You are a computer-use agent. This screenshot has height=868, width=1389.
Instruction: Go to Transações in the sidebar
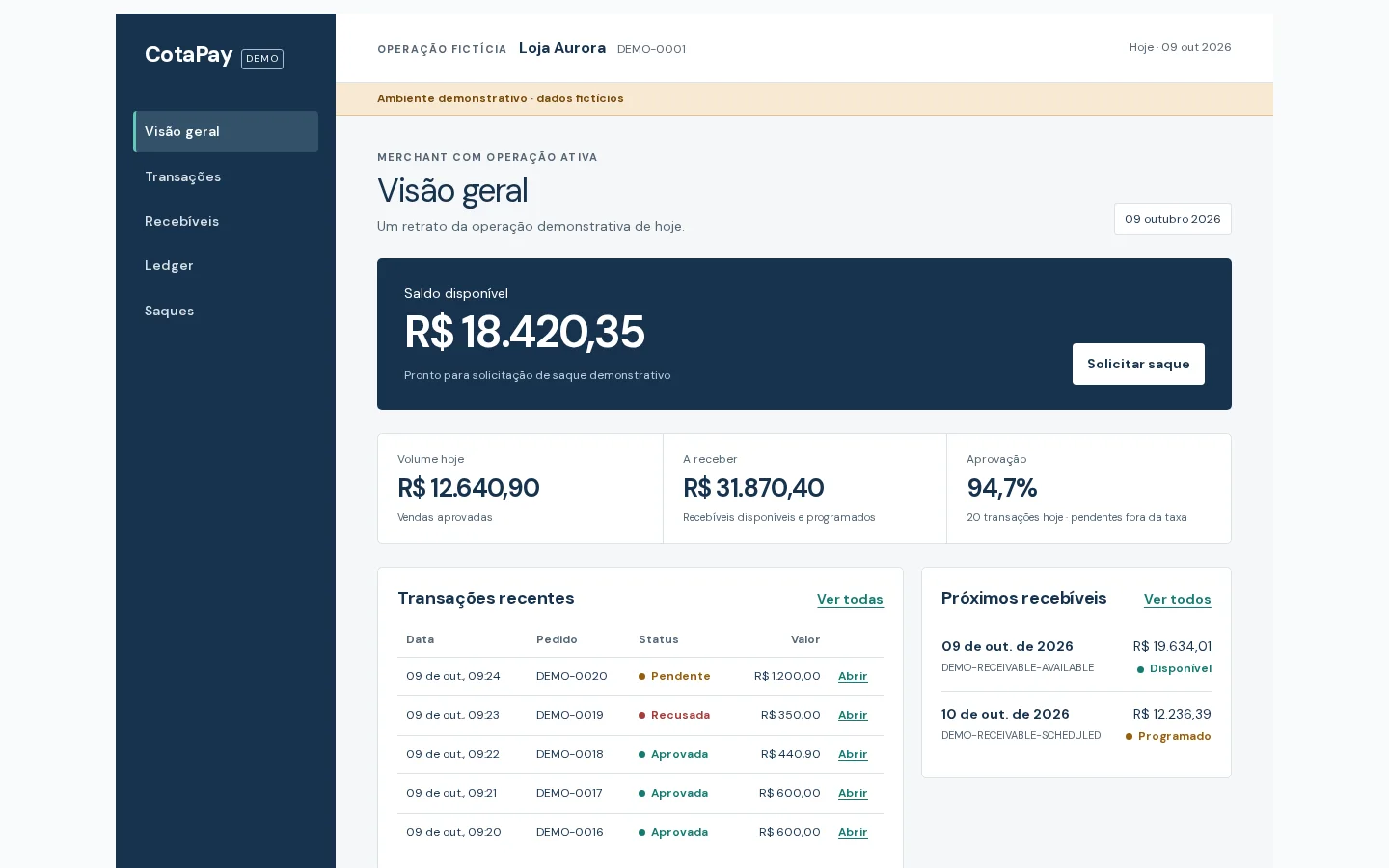click(226, 176)
